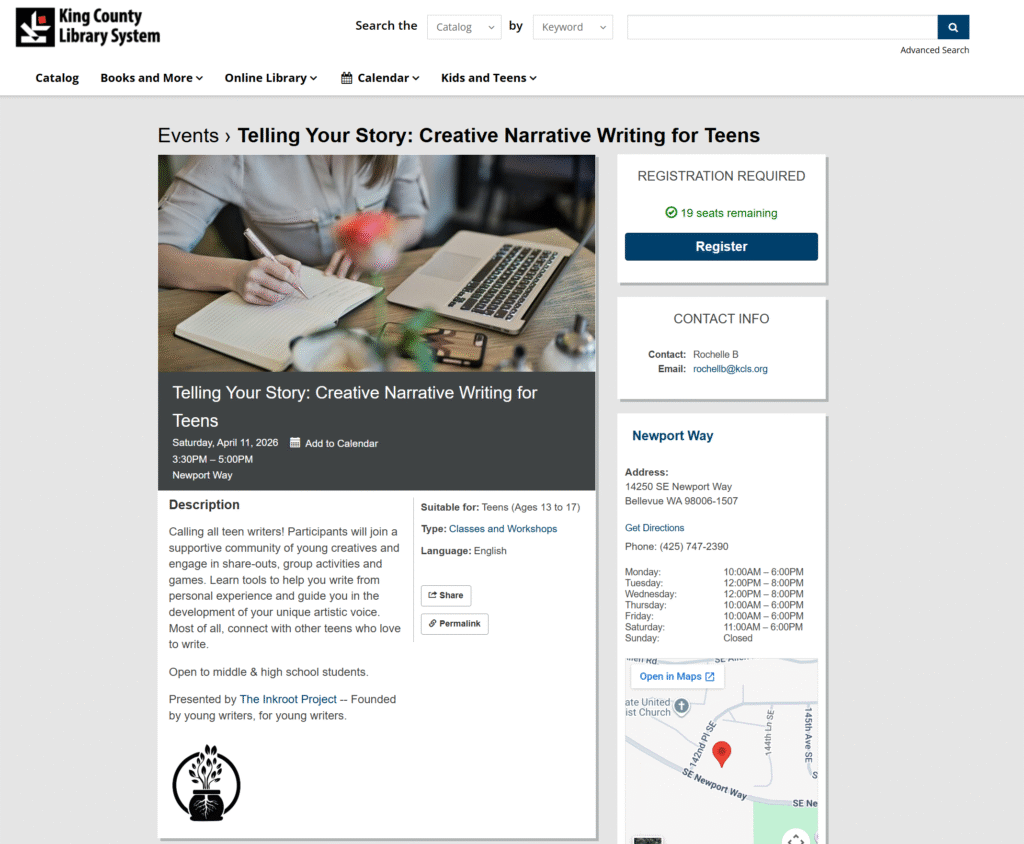Screen dimensions: 1024x844
Task: Click the King County Library System logo
Action: [x=88, y=27]
